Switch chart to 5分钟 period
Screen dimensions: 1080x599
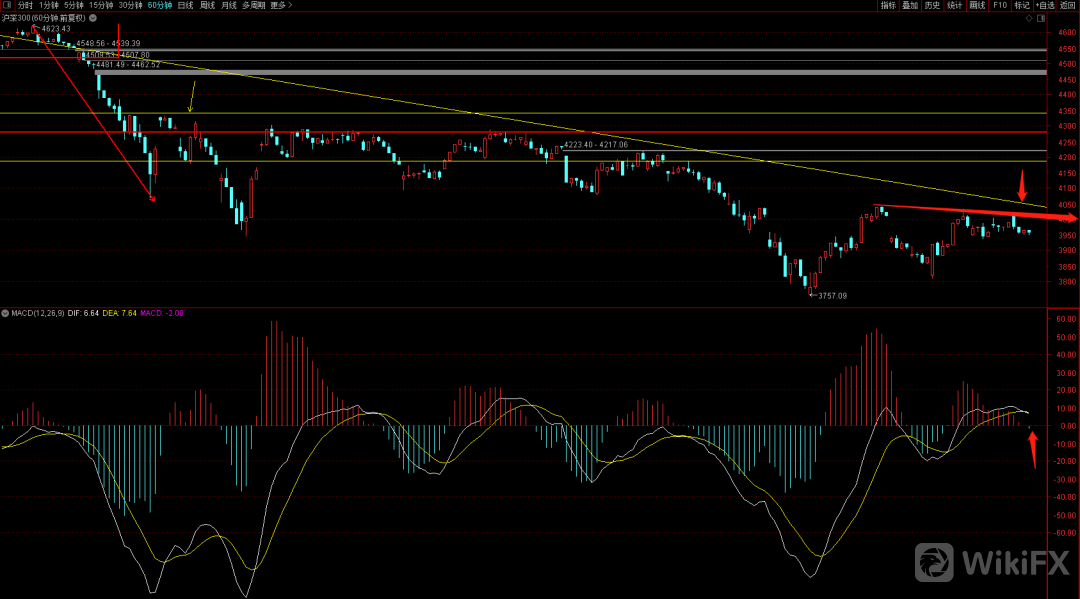coord(74,5)
